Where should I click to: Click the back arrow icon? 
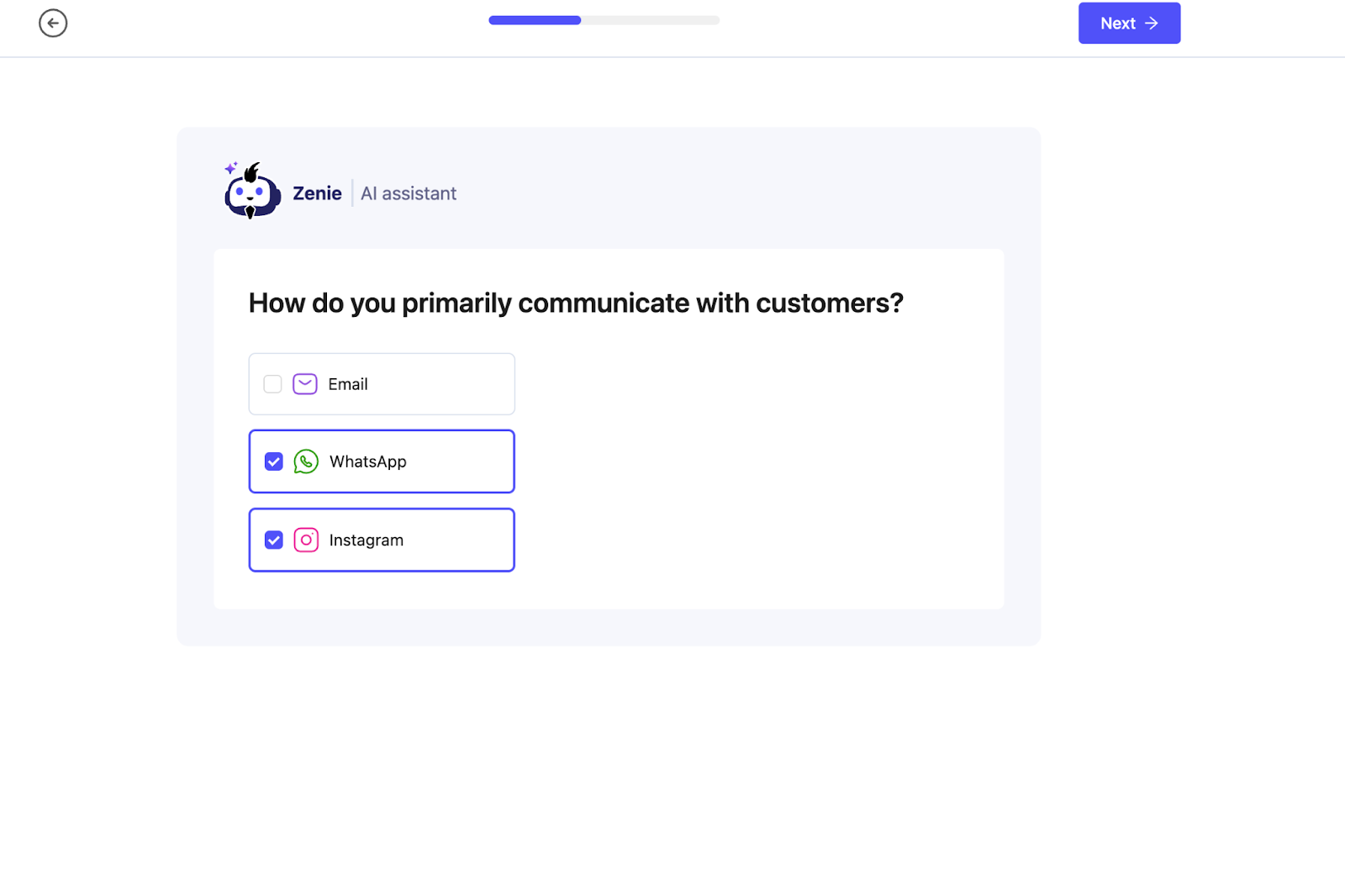tap(53, 24)
